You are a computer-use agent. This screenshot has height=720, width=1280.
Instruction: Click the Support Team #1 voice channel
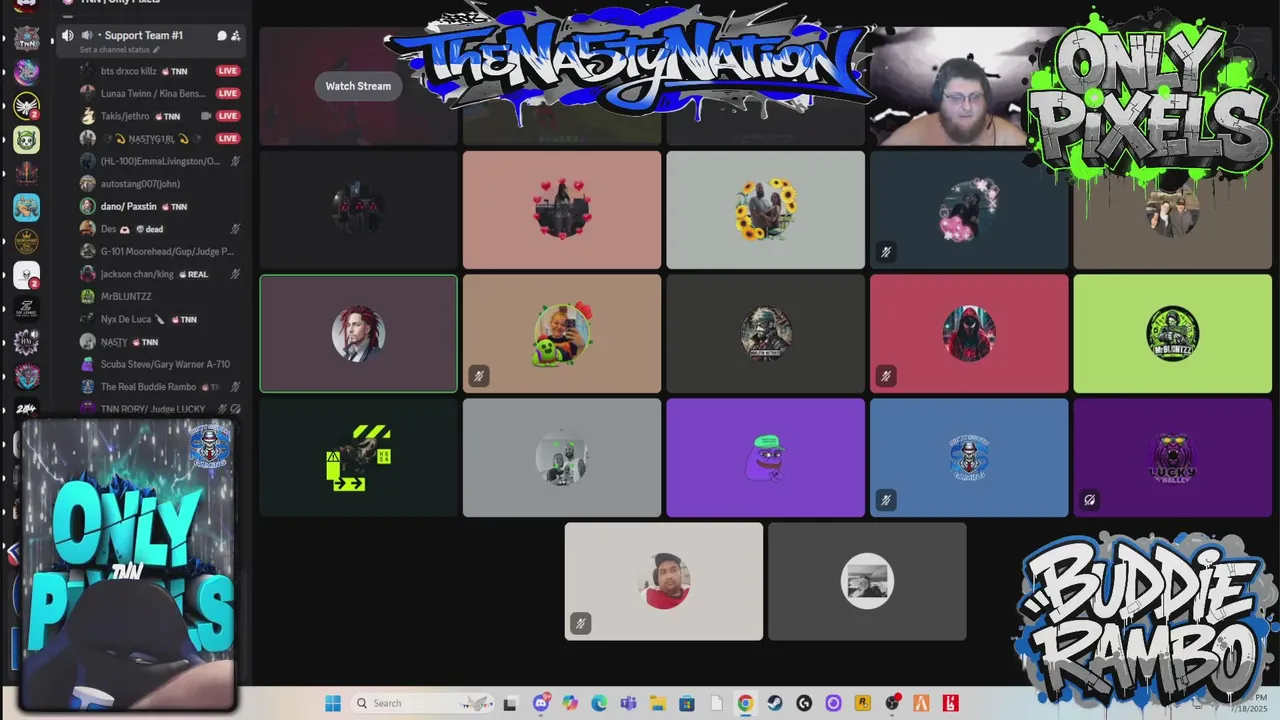[150, 40]
